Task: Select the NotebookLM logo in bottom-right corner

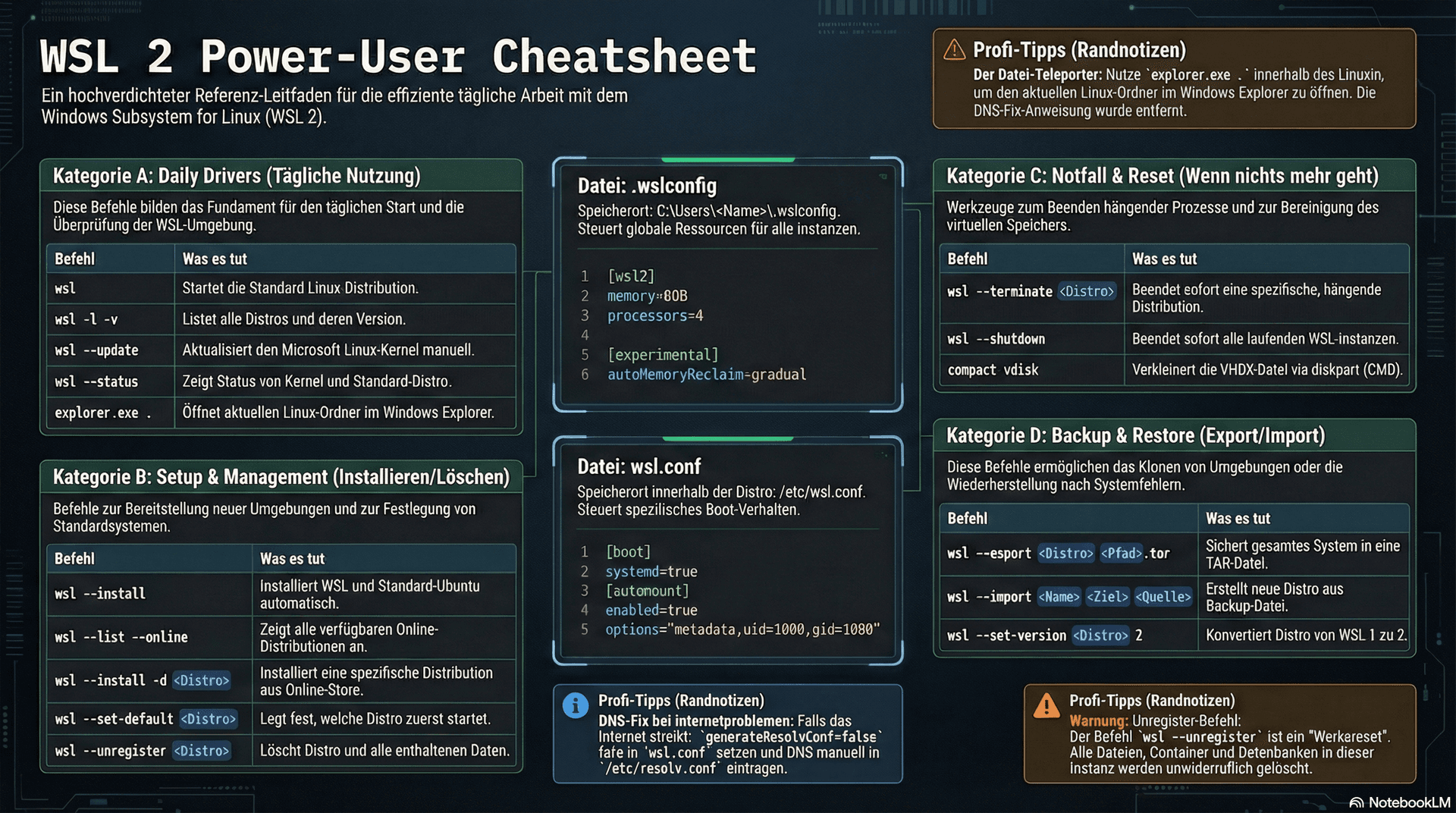Action: click(1401, 801)
